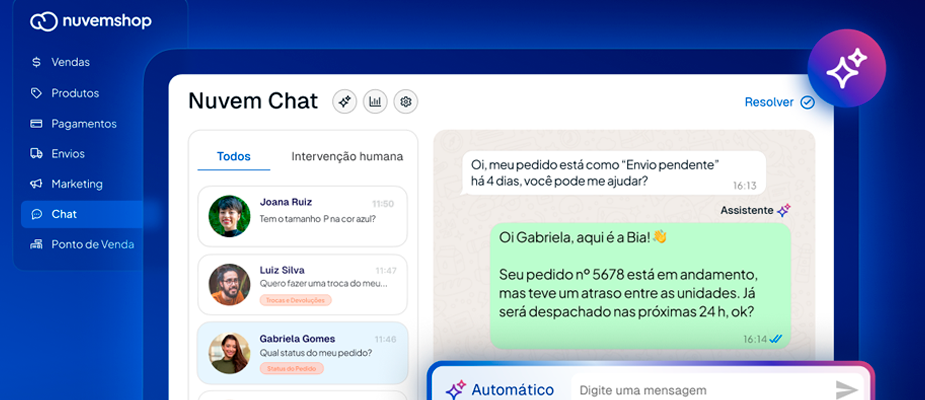Click Gabriela Gomes avatar
The width and height of the screenshot is (925, 400).
pos(229,353)
